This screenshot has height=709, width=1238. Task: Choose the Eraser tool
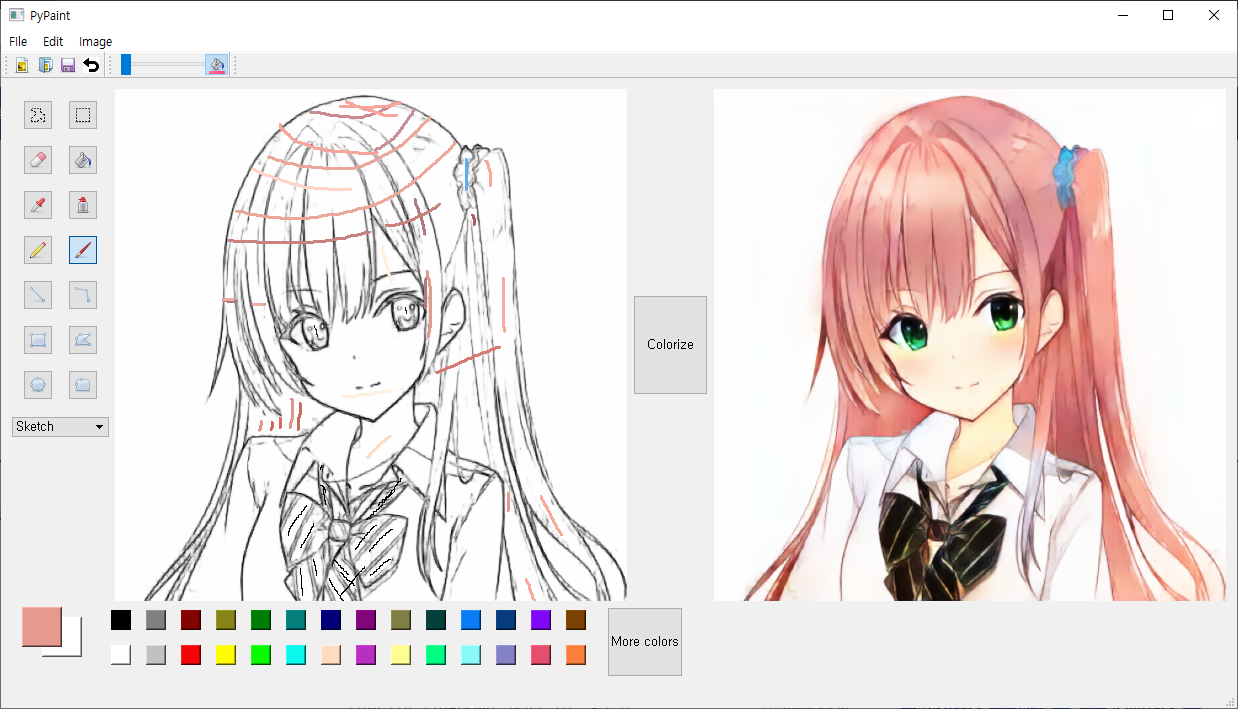(x=38, y=160)
